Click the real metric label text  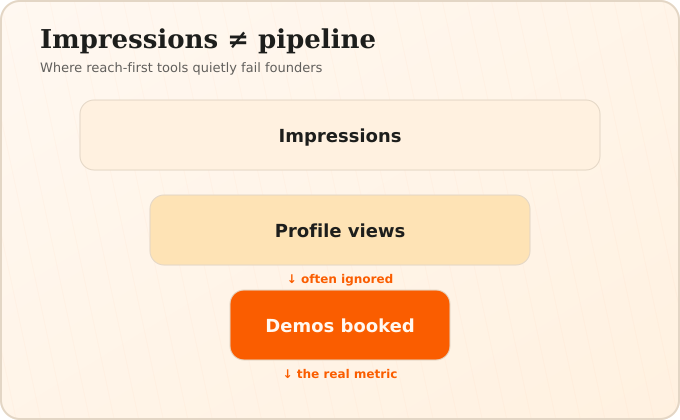(x=347, y=374)
